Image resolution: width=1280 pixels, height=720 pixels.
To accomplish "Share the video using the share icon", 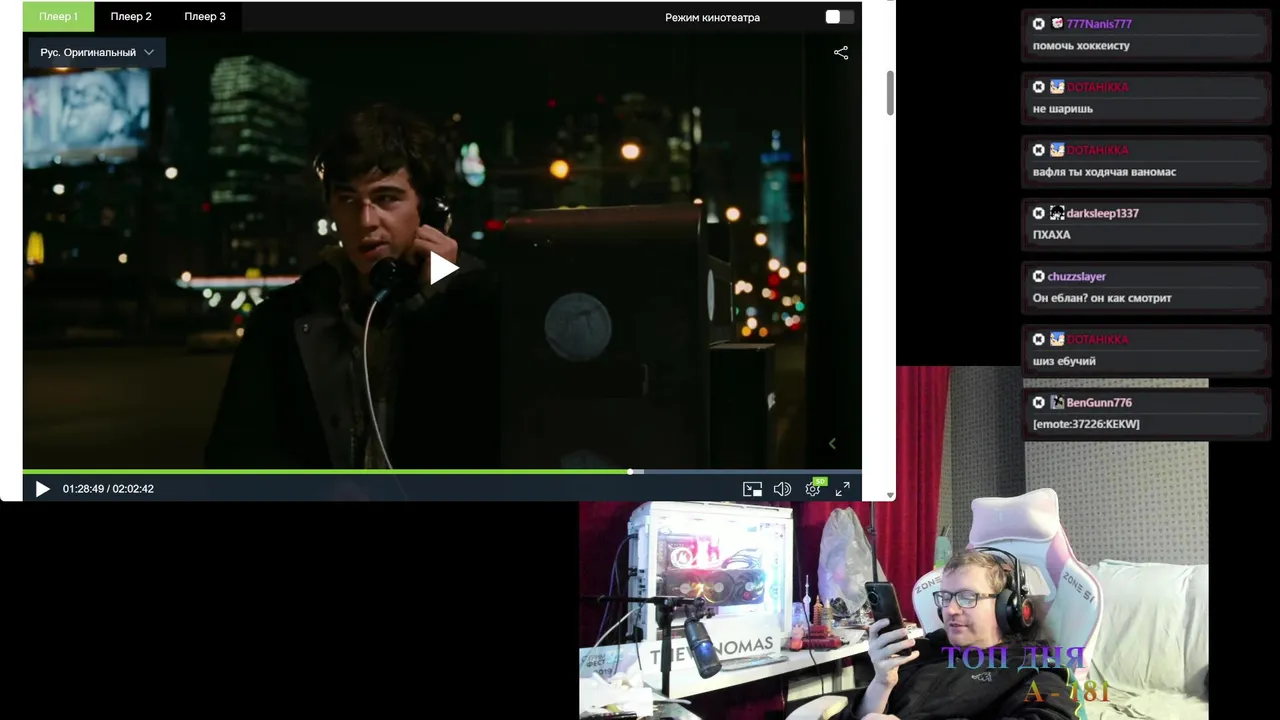I will coord(841,53).
